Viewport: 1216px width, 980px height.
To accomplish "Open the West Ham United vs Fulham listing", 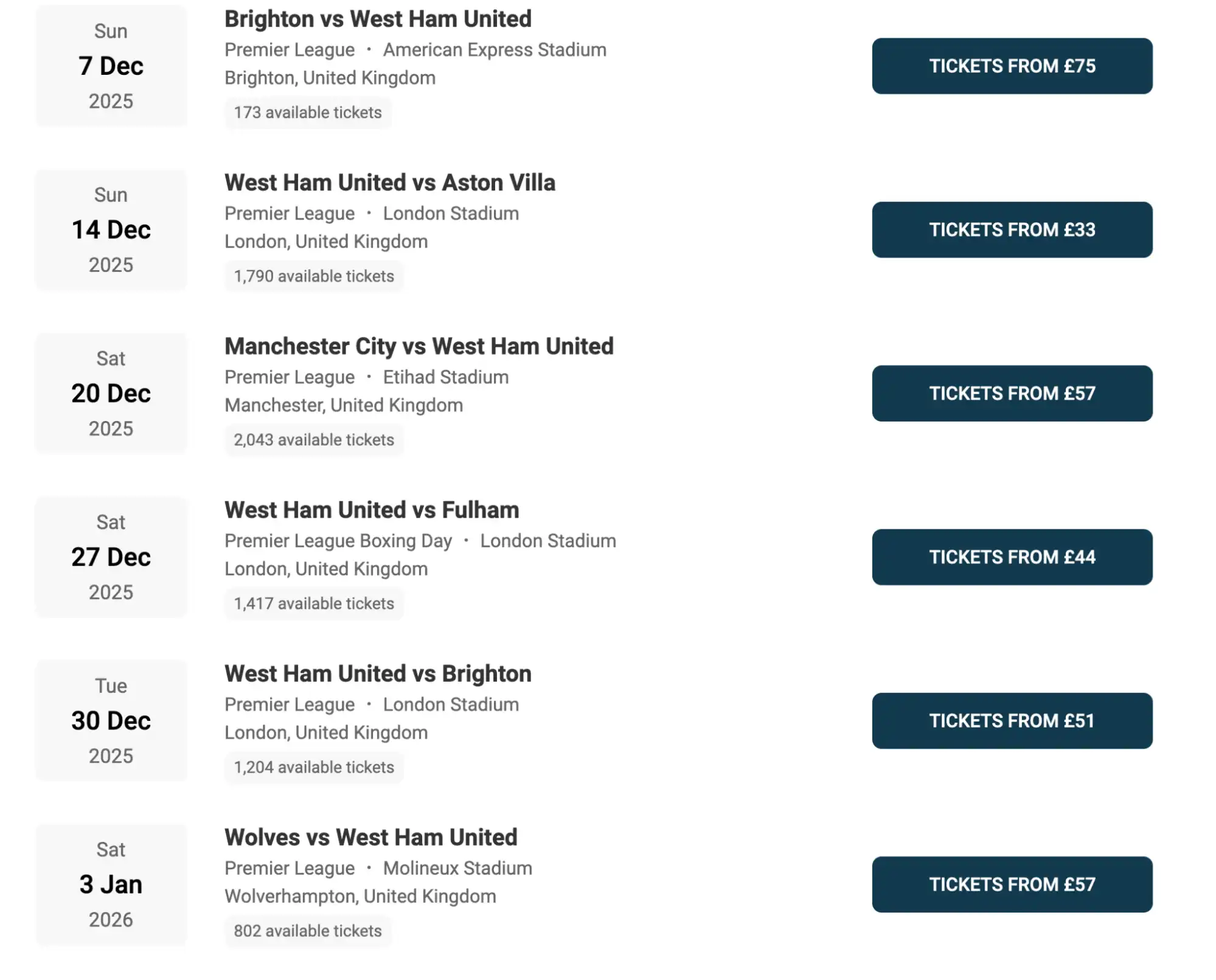I will pyautogui.click(x=371, y=510).
